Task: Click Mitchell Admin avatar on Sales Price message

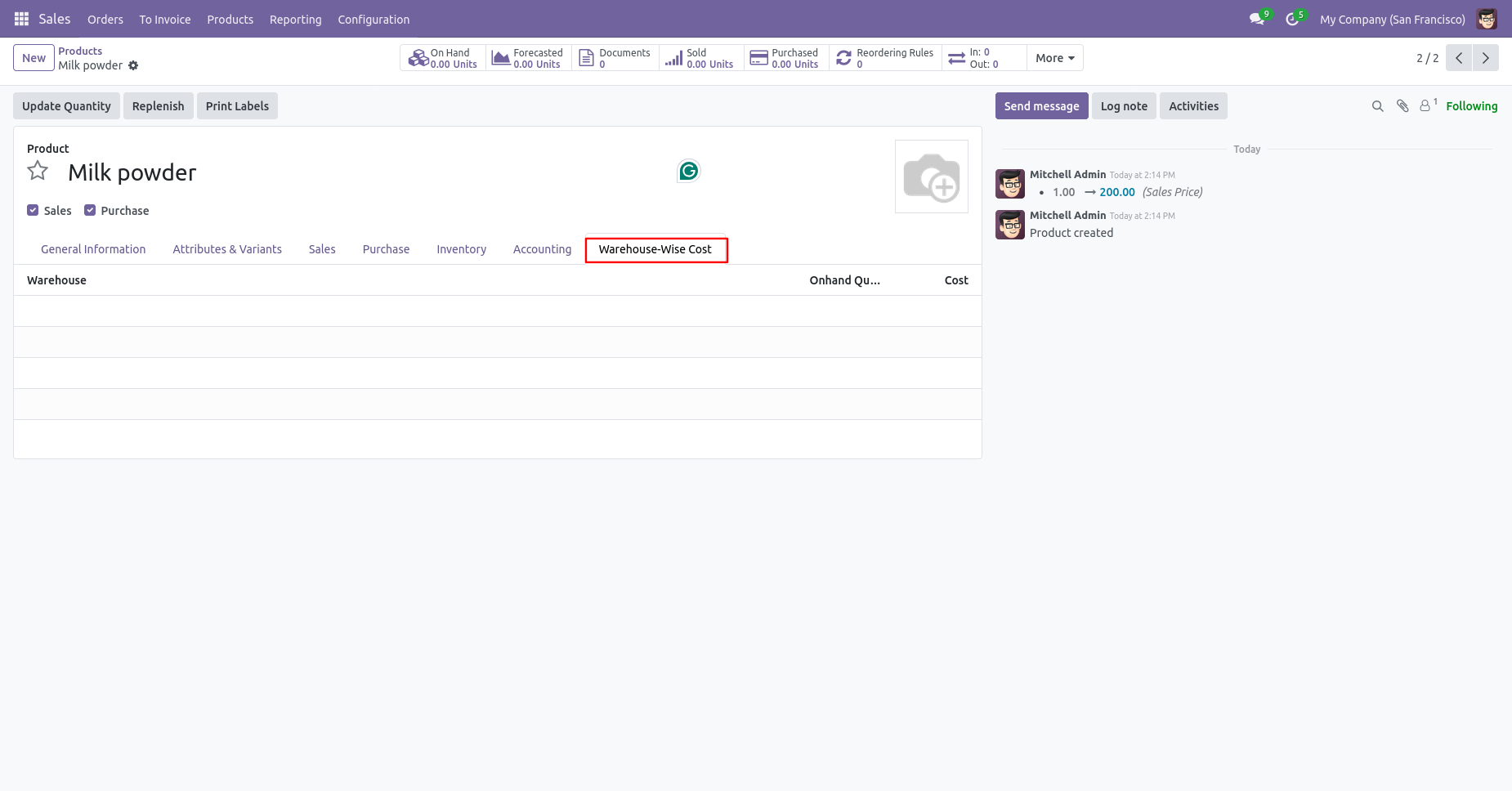Action: coord(1010,184)
